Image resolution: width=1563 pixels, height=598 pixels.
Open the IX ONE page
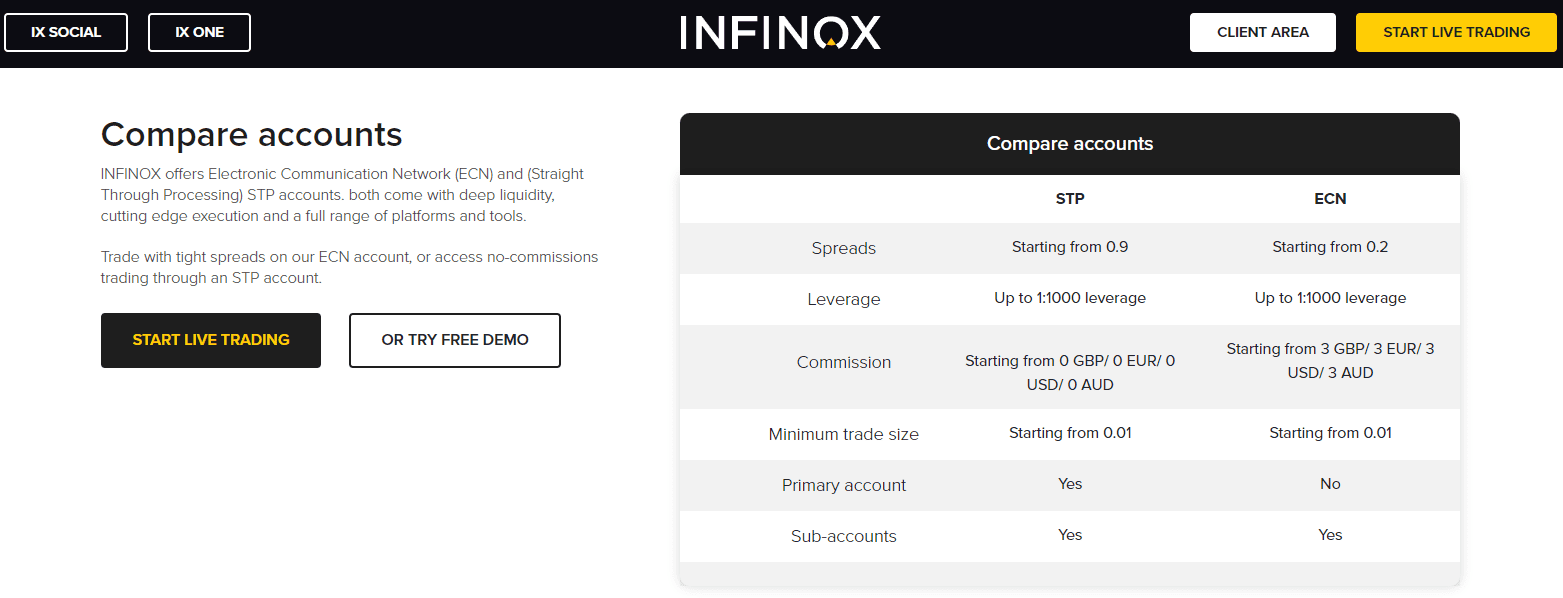199,32
